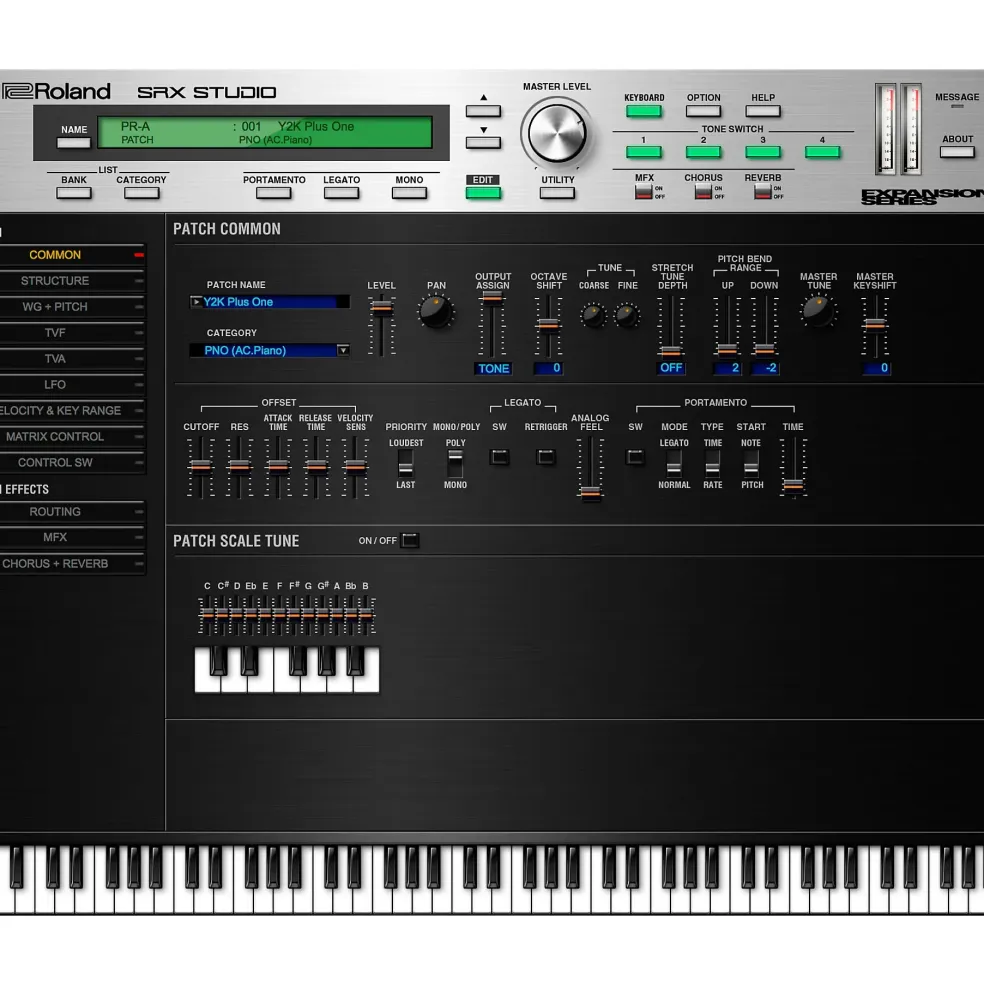
Task: Click the Octave Shift value box
Action: (x=549, y=368)
